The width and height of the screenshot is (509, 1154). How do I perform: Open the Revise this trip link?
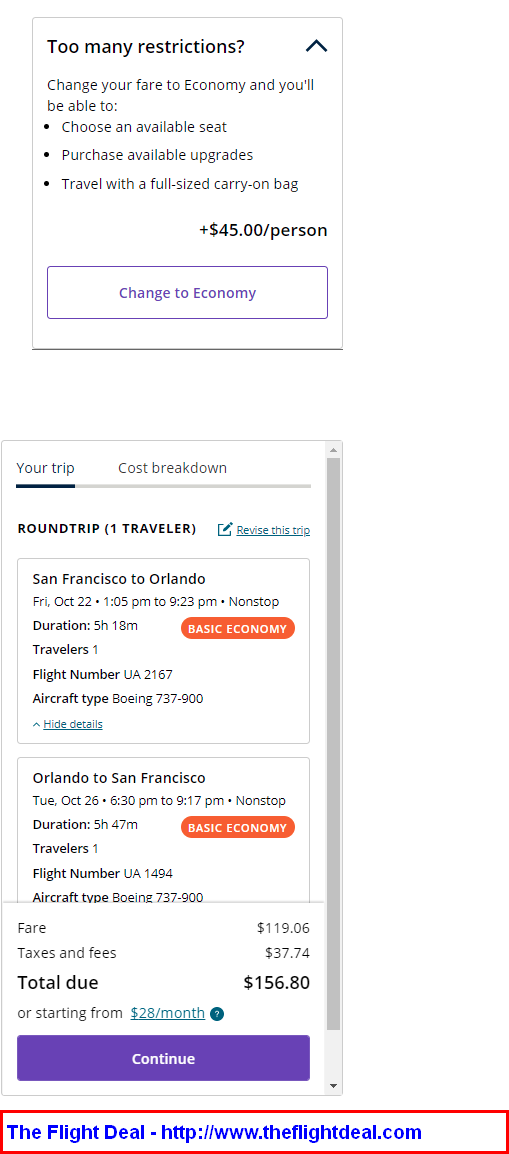274,530
